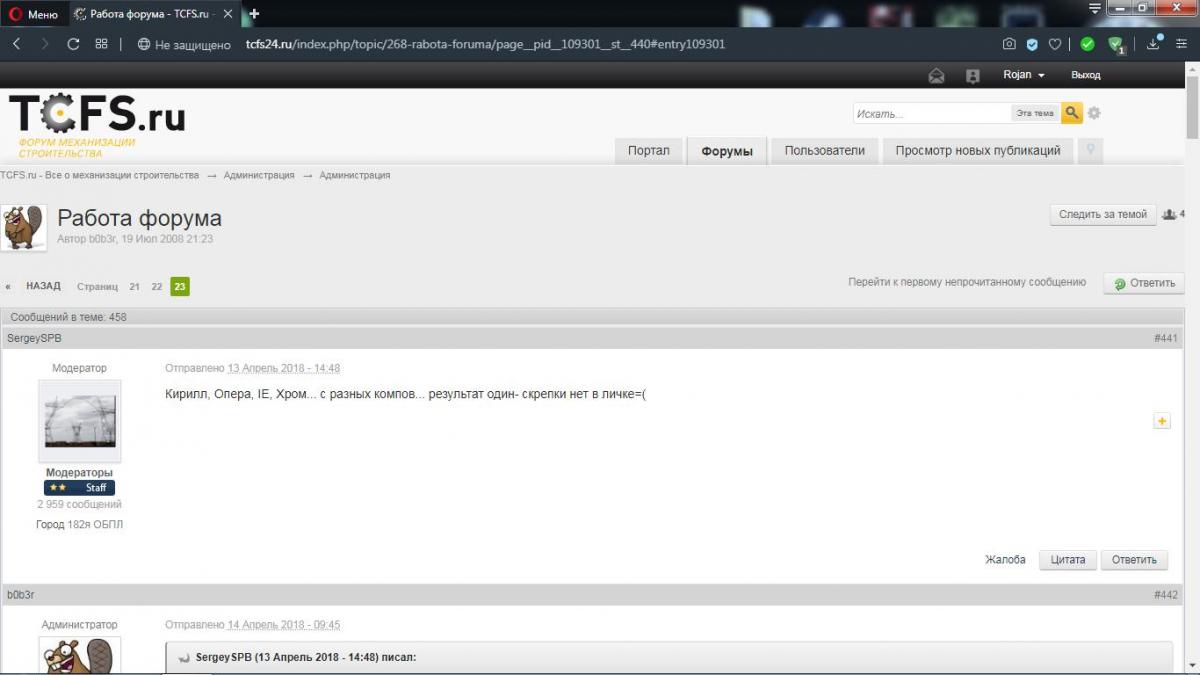Click the Выход logout link

click(1085, 75)
